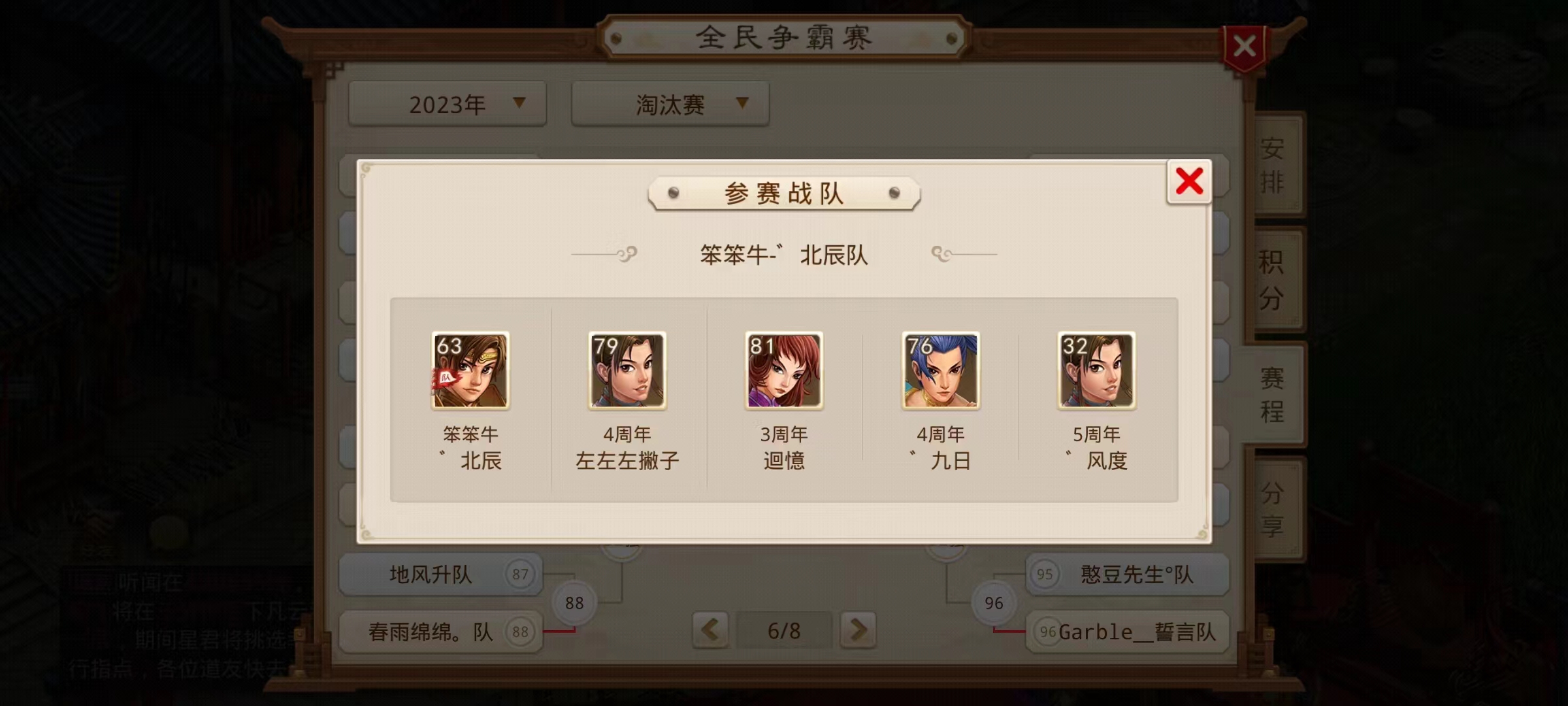Go to next bracket page arrow
Viewport: 1568px width, 706px height.
[x=858, y=630]
